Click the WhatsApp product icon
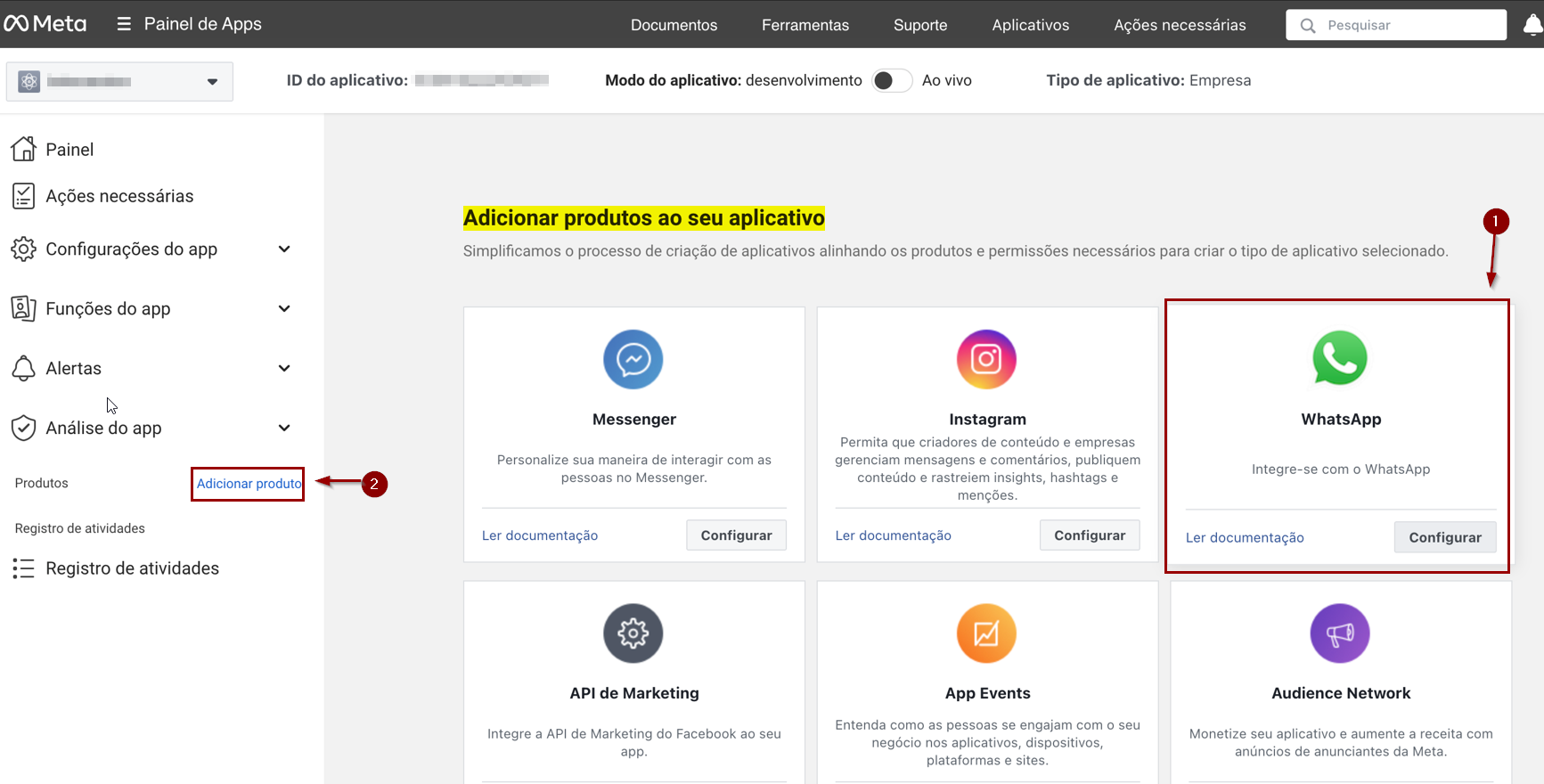 coord(1339,358)
